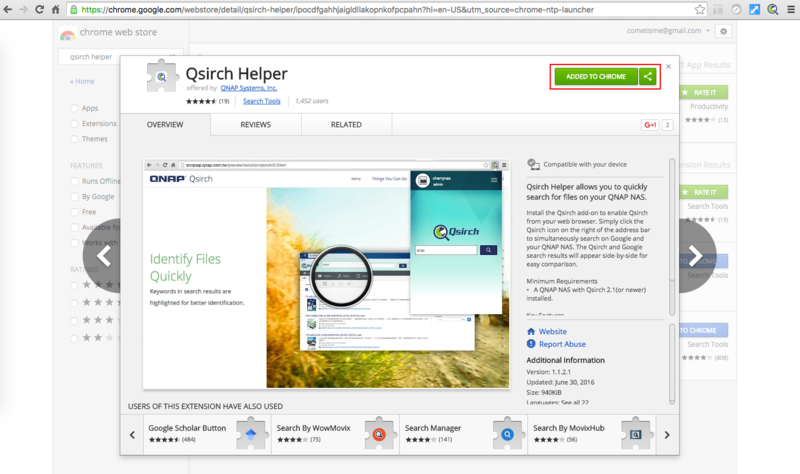
Task: Click the browser back arrow
Action: [8, 9]
